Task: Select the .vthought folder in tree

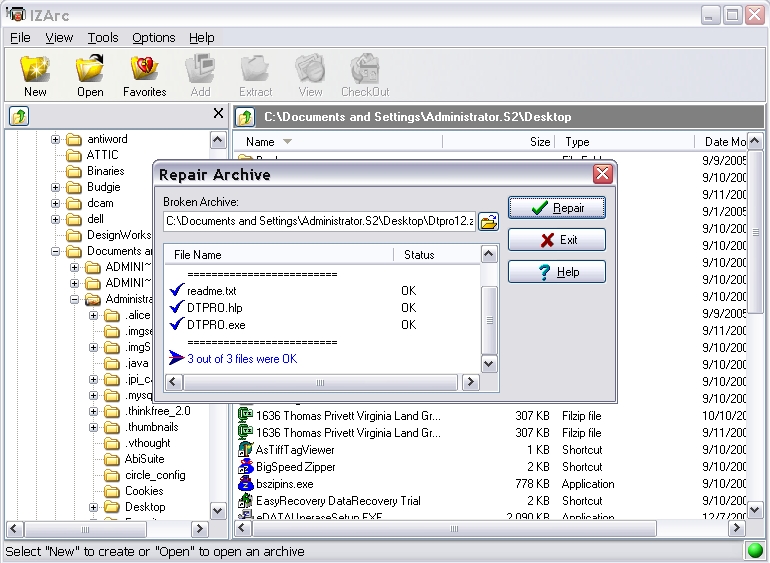Action: click(x=147, y=443)
